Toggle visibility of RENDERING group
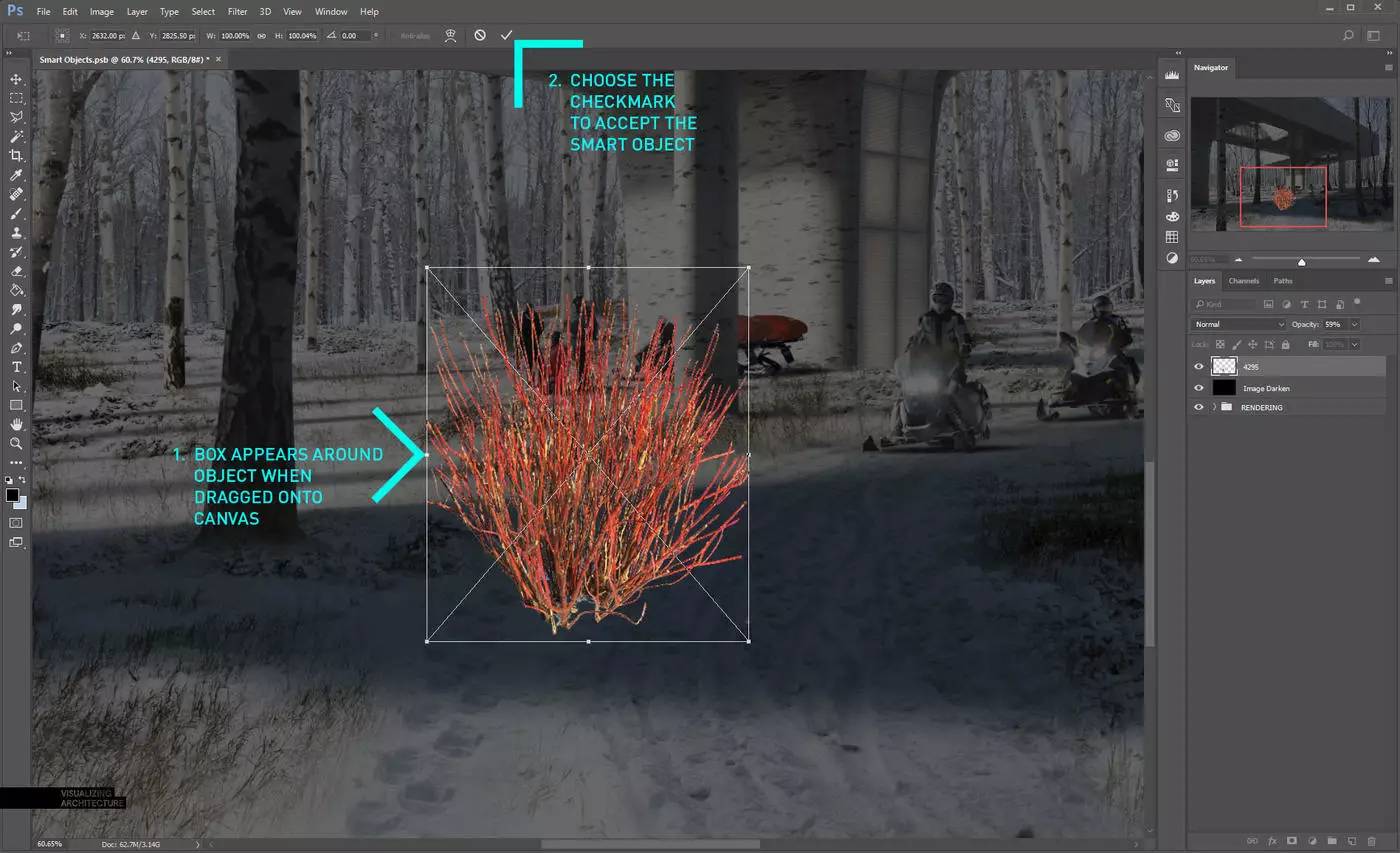 pyautogui.click(x=1199, y=407)
